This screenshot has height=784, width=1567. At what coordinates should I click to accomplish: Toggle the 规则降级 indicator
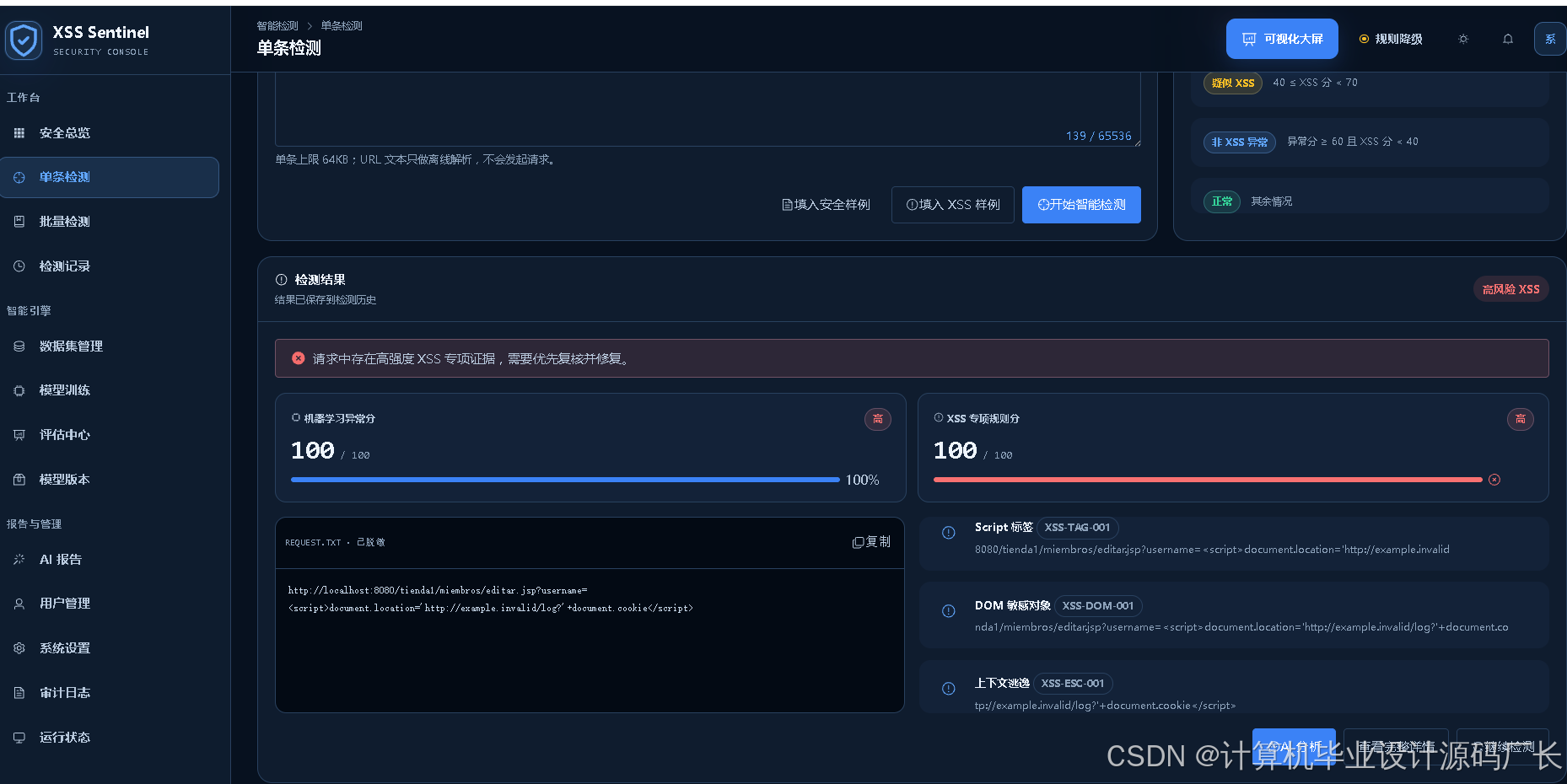pyautogui.click(x=1391, y=39)
